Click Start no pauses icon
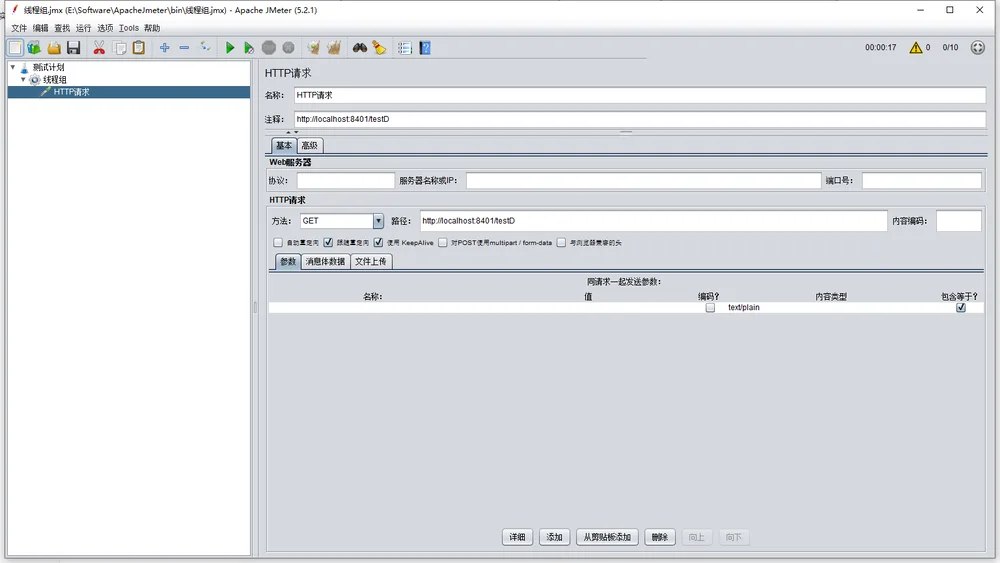1000x563 pixels. click(249, 48)
